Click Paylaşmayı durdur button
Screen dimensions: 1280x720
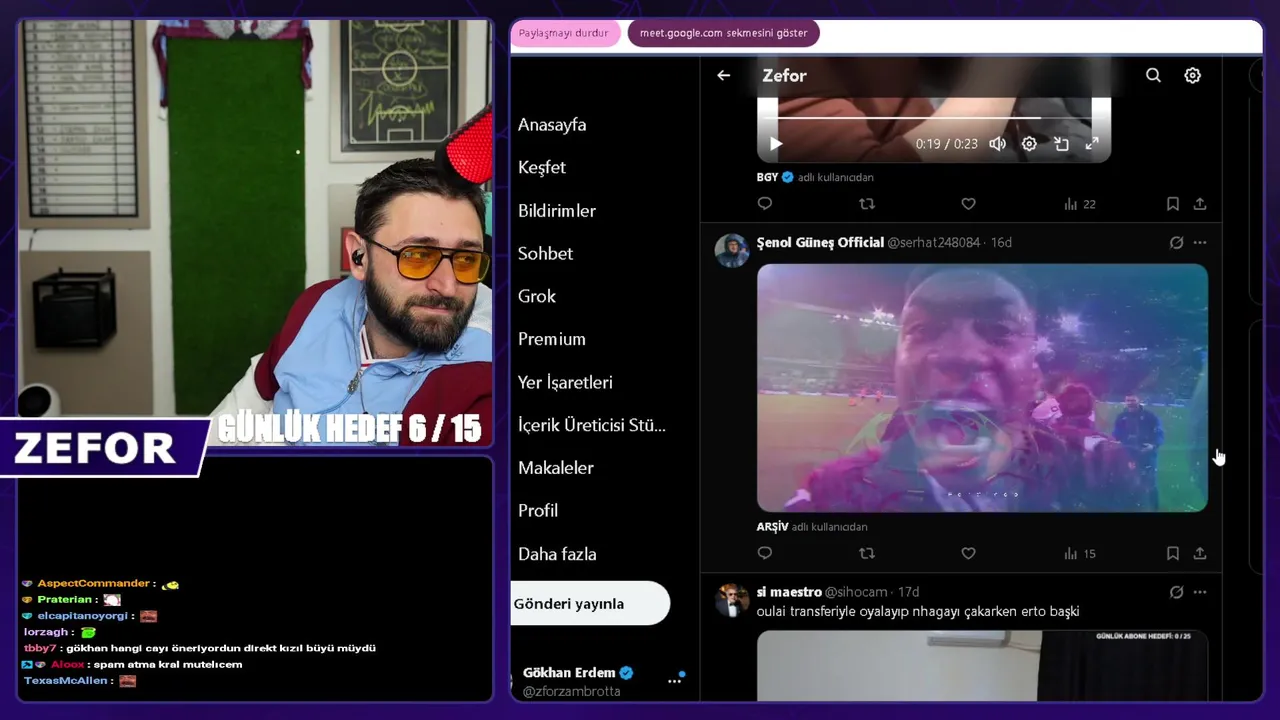pyautogui.click(x=564, y=33)
